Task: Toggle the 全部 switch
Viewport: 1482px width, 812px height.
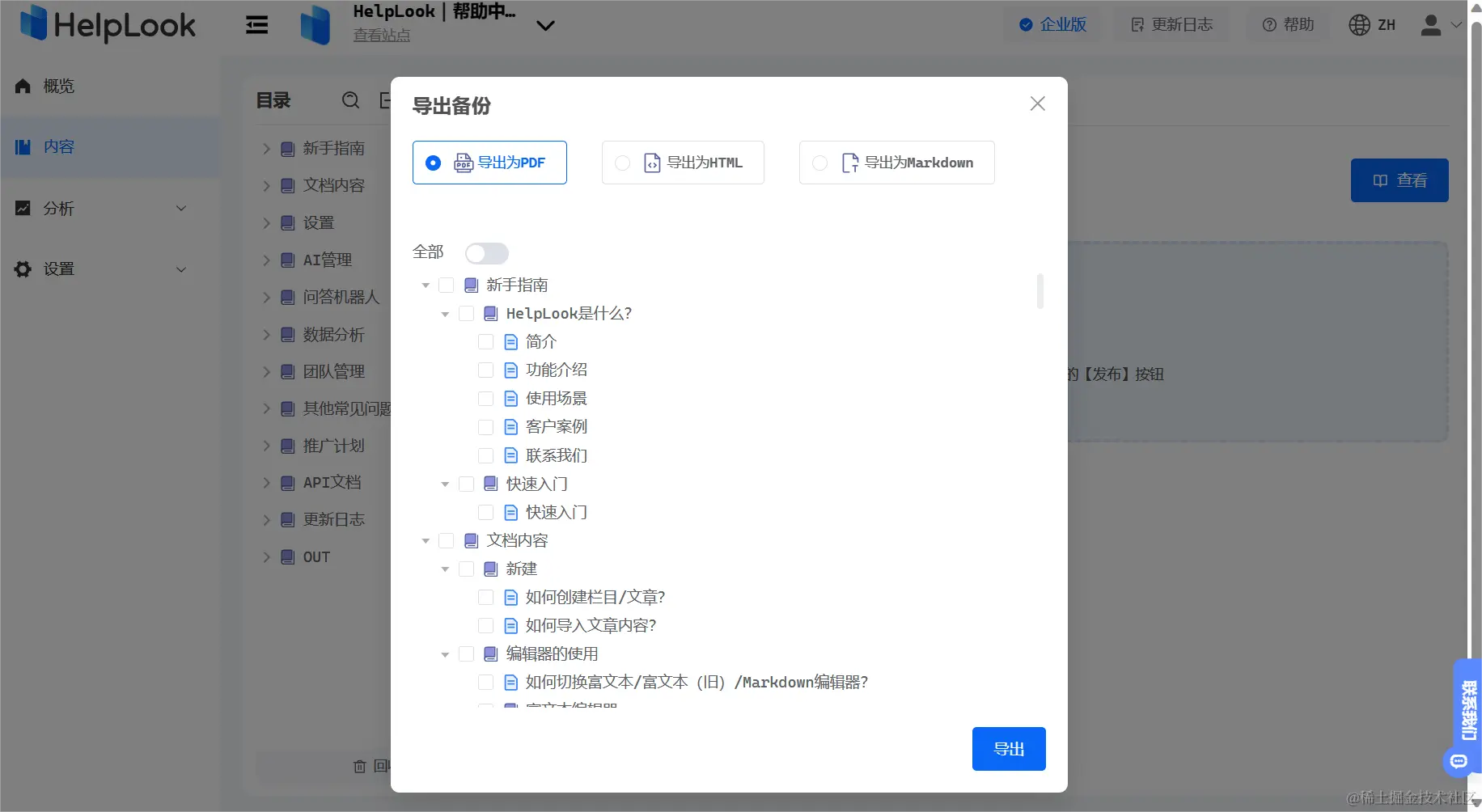Action: point(486,253)
